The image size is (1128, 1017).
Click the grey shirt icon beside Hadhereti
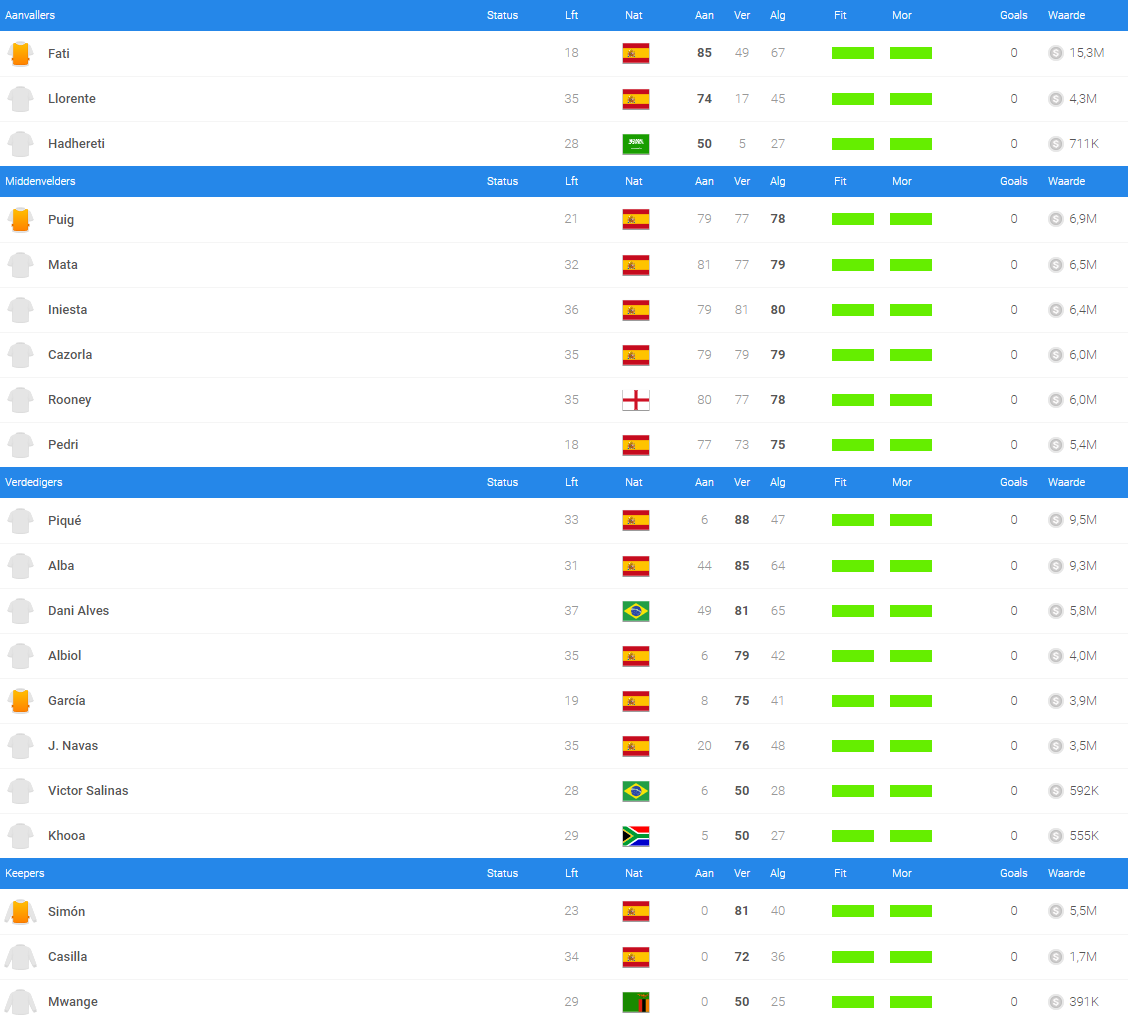pyautogui.click(x=21, y=144)
